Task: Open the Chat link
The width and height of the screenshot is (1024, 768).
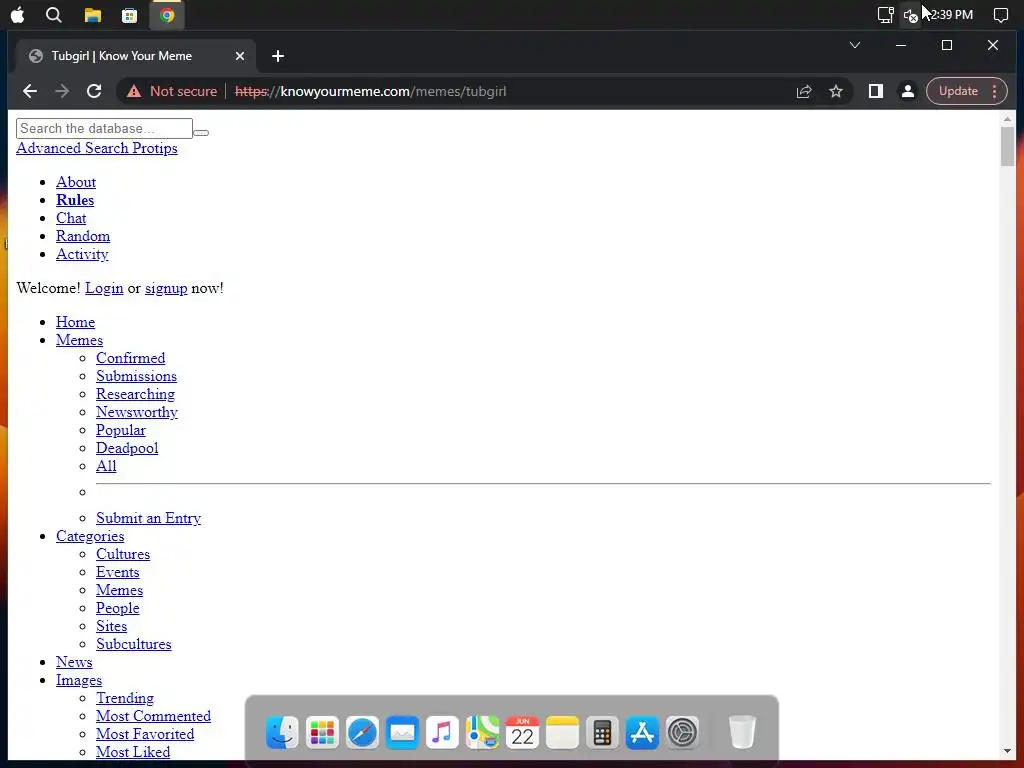Action: [x=71, y=218]
